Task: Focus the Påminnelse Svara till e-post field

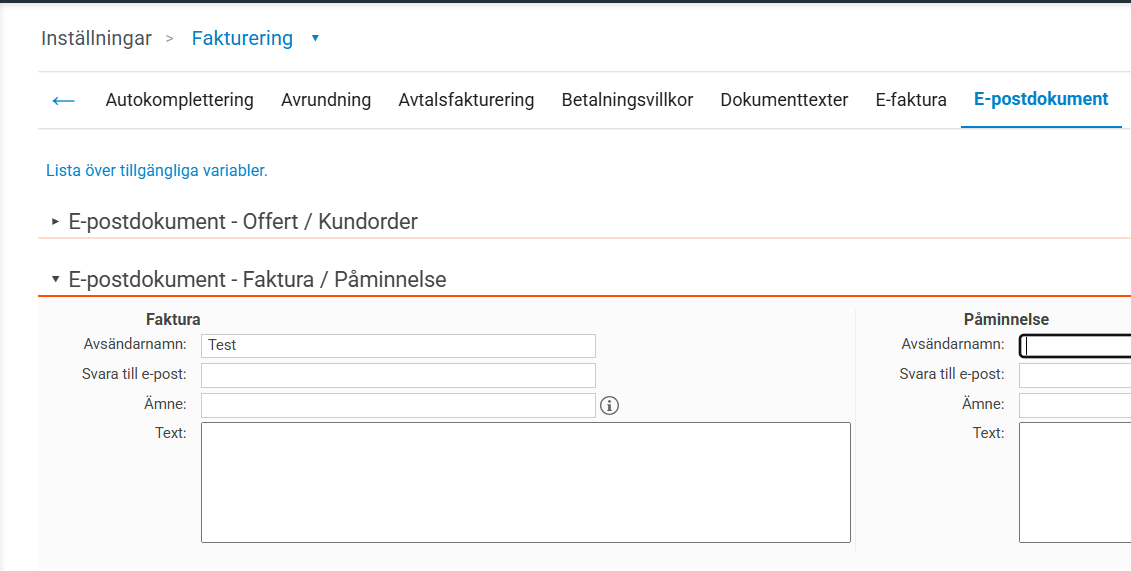Action: [1074, 375]
